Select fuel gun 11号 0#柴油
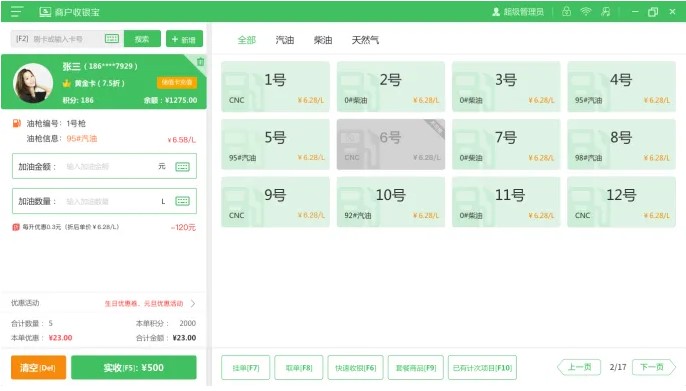Viewport: 686px width, 391px height. (506, 202)
